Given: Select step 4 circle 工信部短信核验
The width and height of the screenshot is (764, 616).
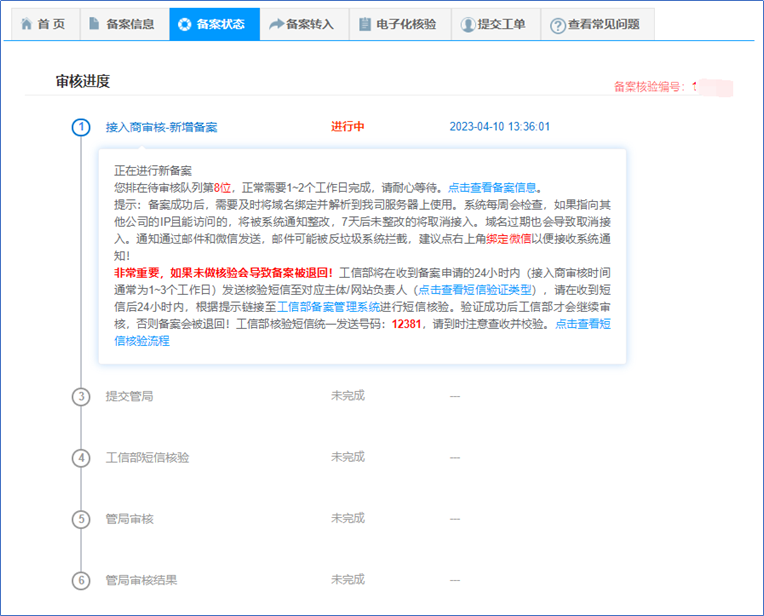Looking at the screenshot, I should [80, 457].
